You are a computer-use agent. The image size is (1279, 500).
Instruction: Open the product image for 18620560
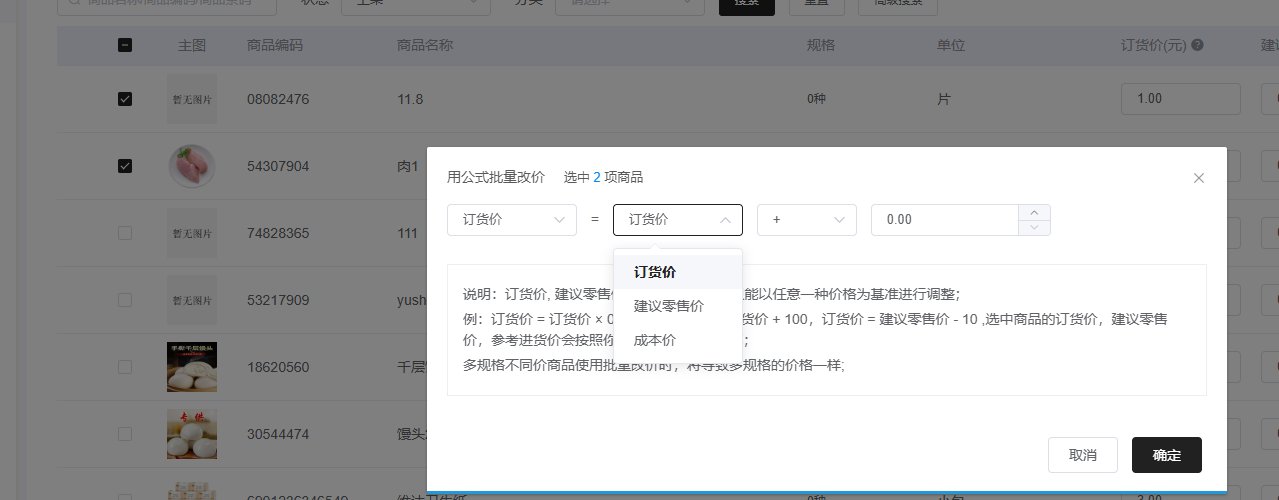(x=191, y=367)
